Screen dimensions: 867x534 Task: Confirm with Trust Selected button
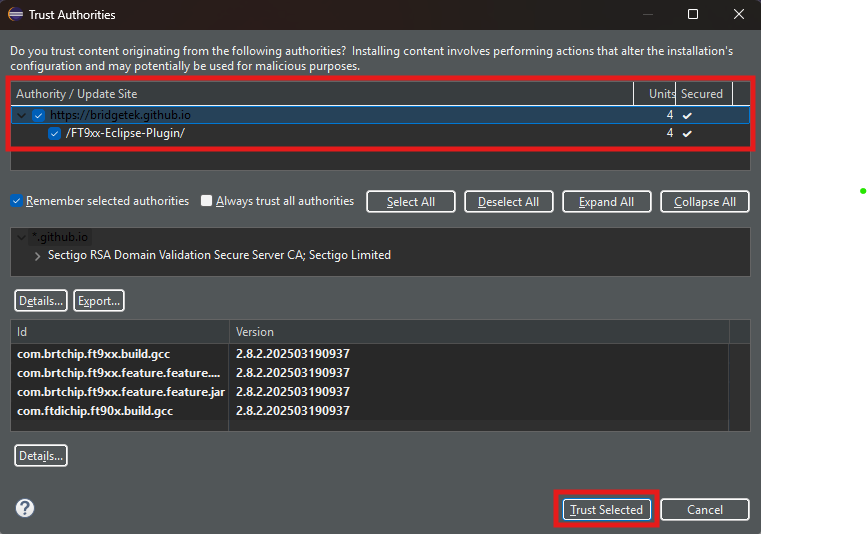pos(607,509)
